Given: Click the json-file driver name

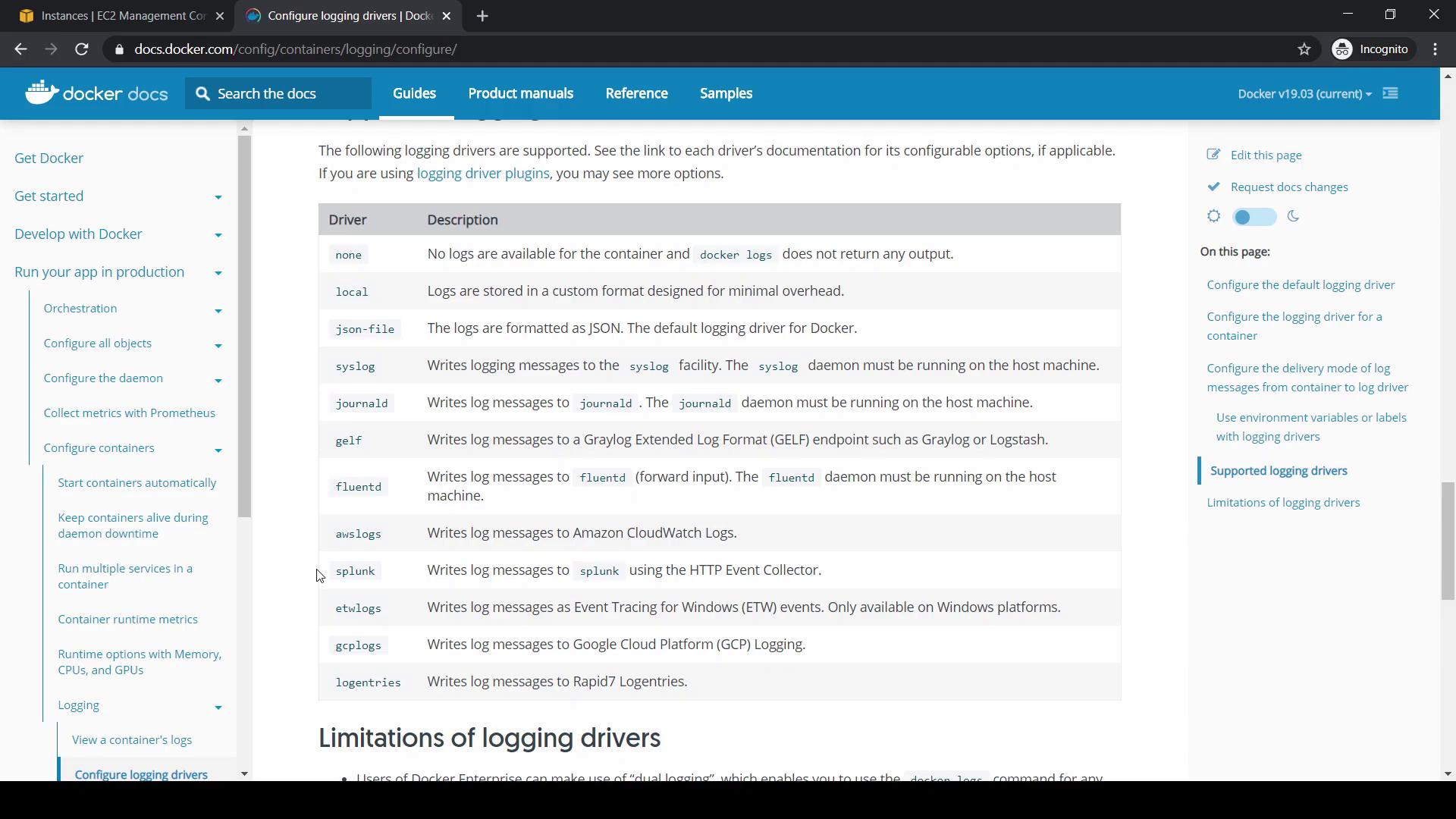Looking at the screenshot, I should [x=365, y=329].
